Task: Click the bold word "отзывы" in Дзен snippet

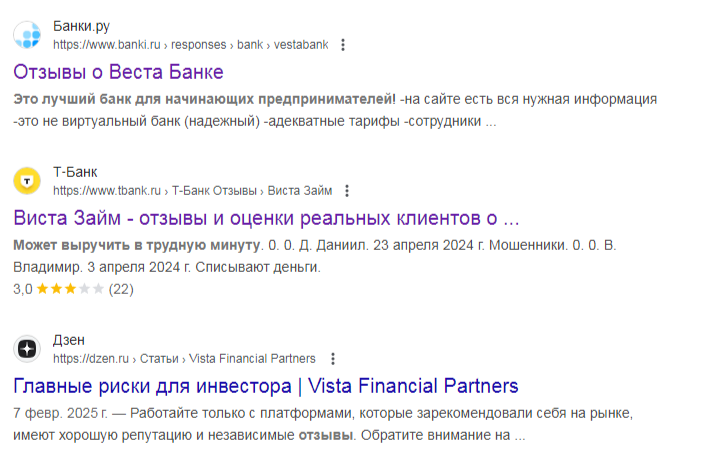Action: pos(325,435)
